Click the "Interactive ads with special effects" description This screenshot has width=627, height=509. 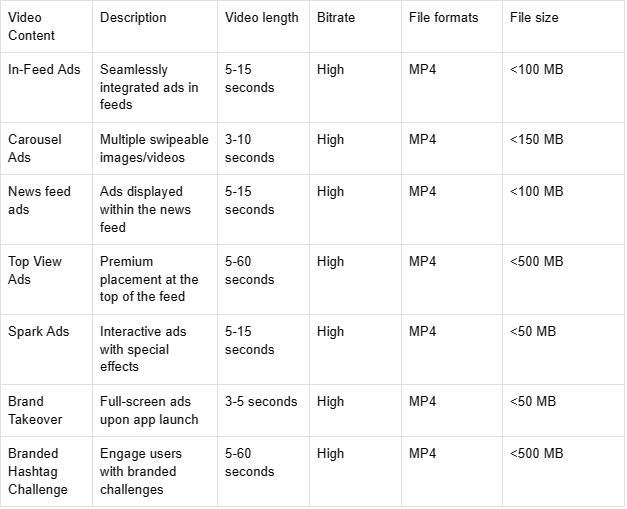143,349
